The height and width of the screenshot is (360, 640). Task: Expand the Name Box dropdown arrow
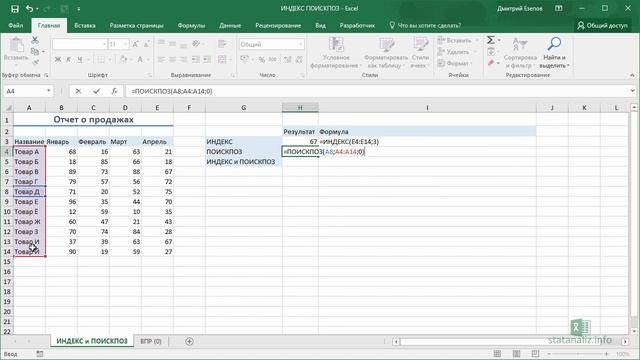click(x=49, y=91)
